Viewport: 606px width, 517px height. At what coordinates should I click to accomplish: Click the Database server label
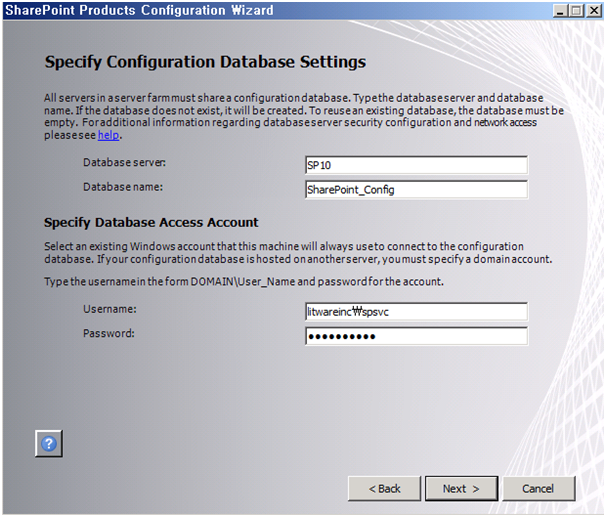point(124,163)
